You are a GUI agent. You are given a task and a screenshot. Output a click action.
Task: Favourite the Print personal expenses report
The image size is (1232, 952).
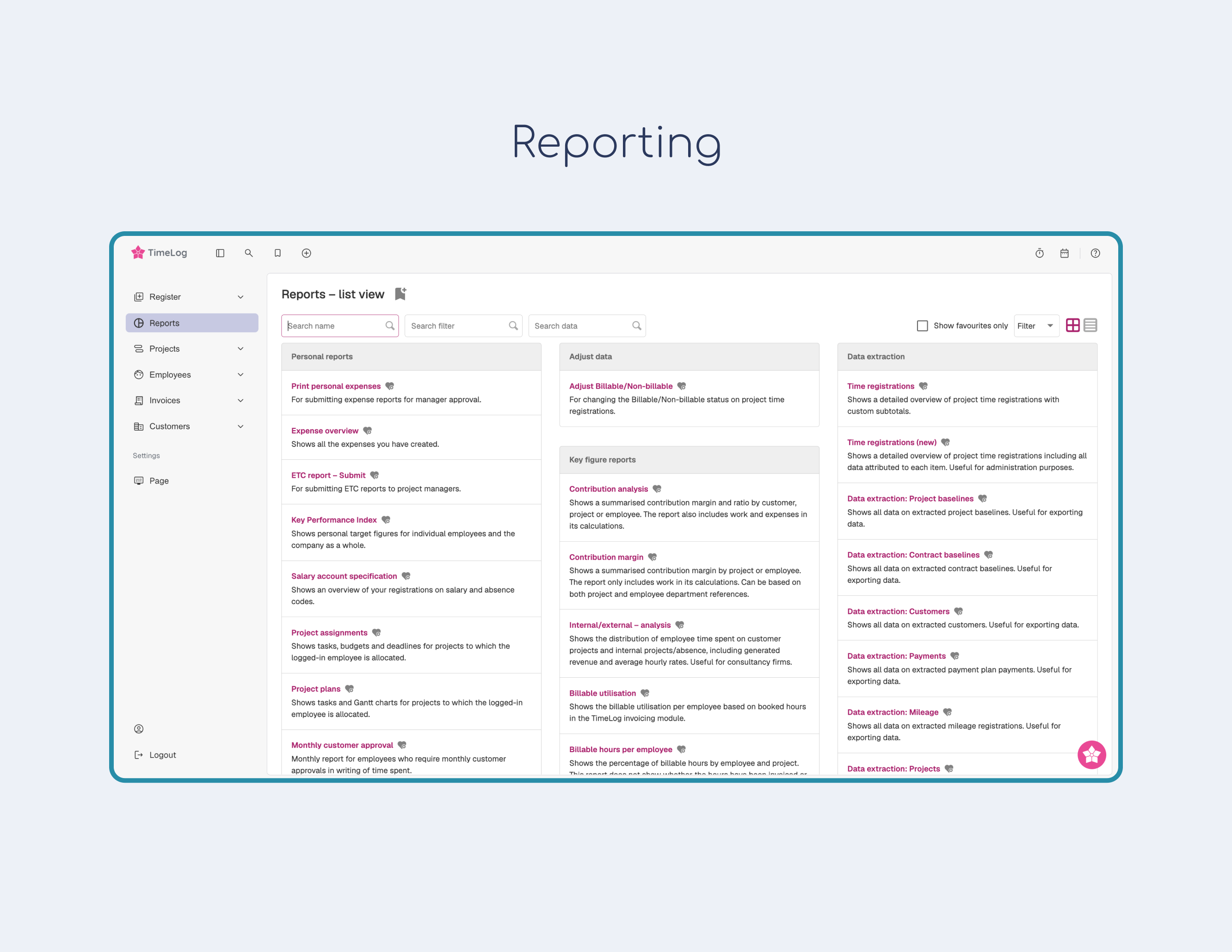[390, 387]
